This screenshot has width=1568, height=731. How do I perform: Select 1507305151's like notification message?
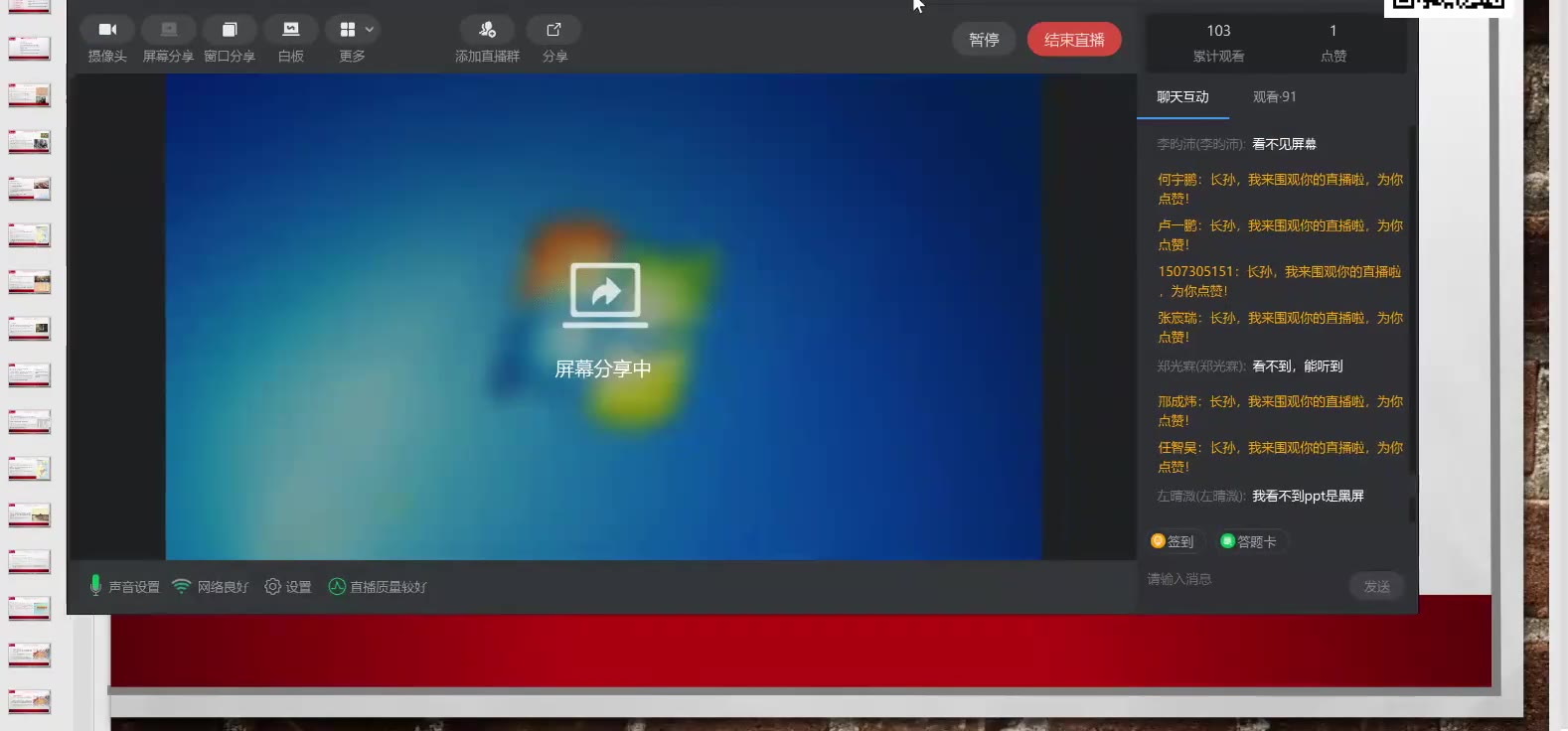[1280, 281]
